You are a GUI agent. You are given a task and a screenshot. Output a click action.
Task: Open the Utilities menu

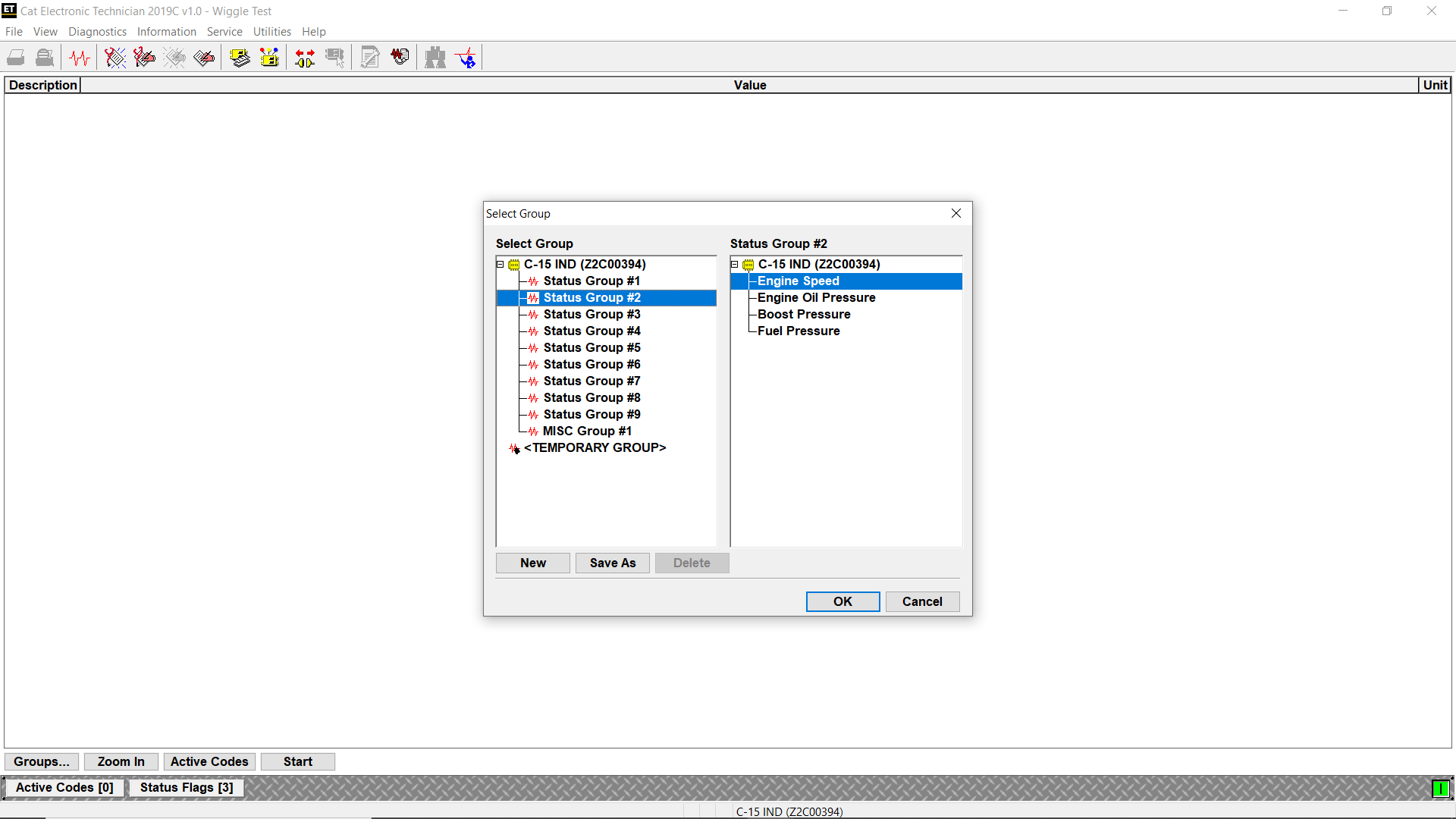click(271, 32)
